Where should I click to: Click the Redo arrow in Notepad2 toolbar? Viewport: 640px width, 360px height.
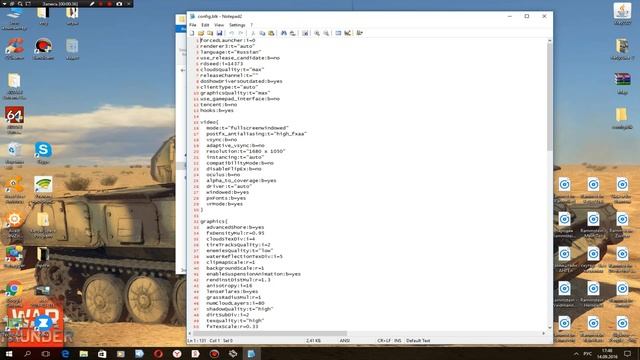click(x=240, y=33)
